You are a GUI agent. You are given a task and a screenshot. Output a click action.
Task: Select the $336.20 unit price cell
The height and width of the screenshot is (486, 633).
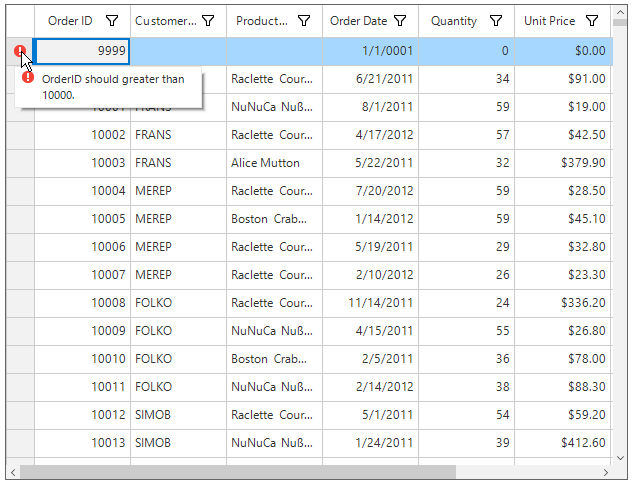pyautogui.click(x=563, y=303)
